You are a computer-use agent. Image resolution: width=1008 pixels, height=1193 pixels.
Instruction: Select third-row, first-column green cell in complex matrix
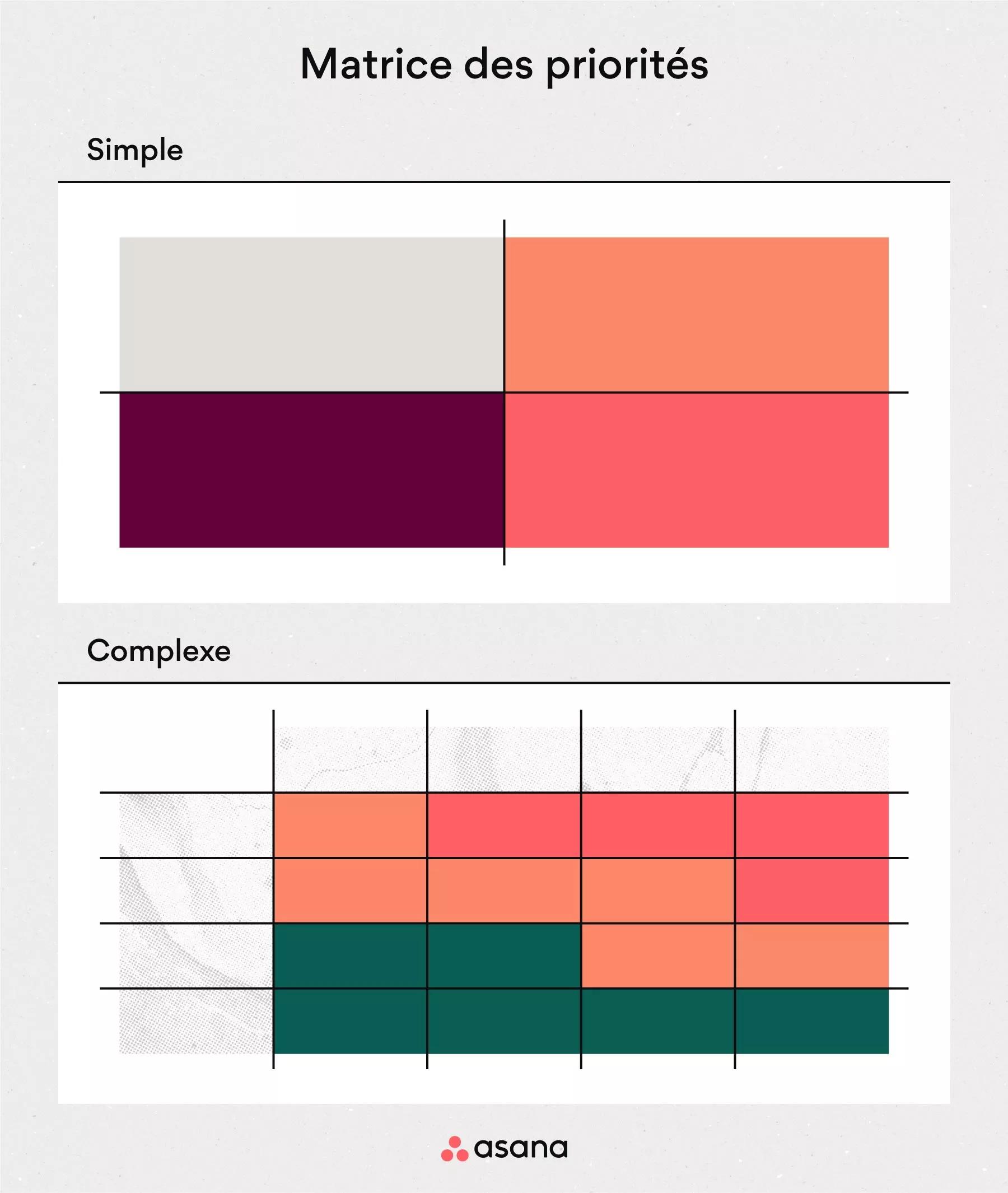coord(351,955)
